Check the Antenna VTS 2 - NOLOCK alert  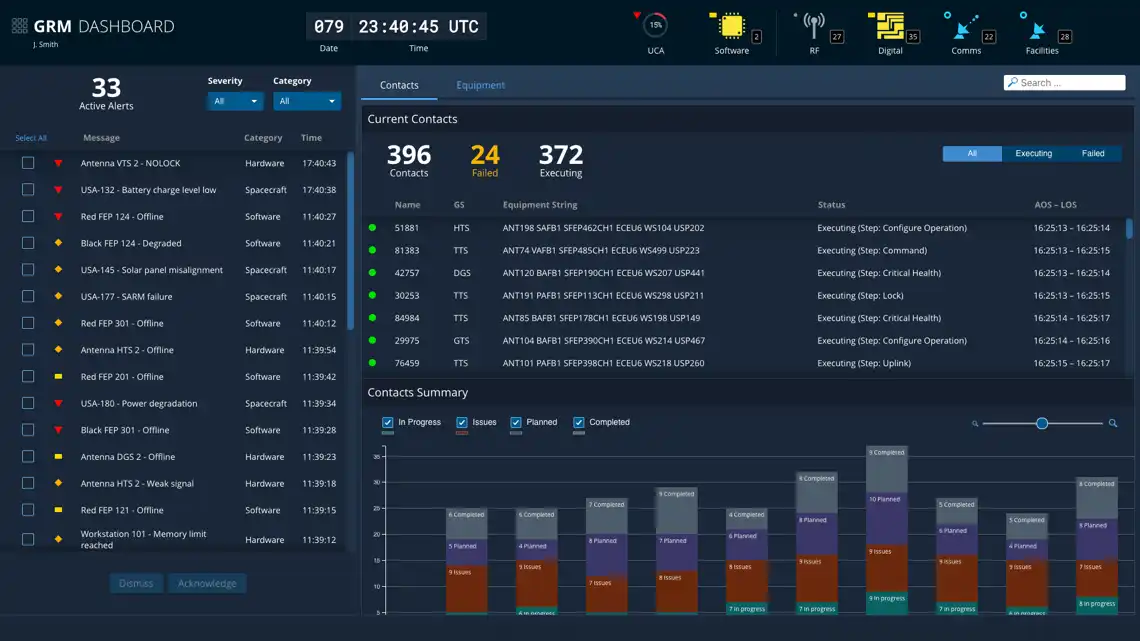point(28,163)
